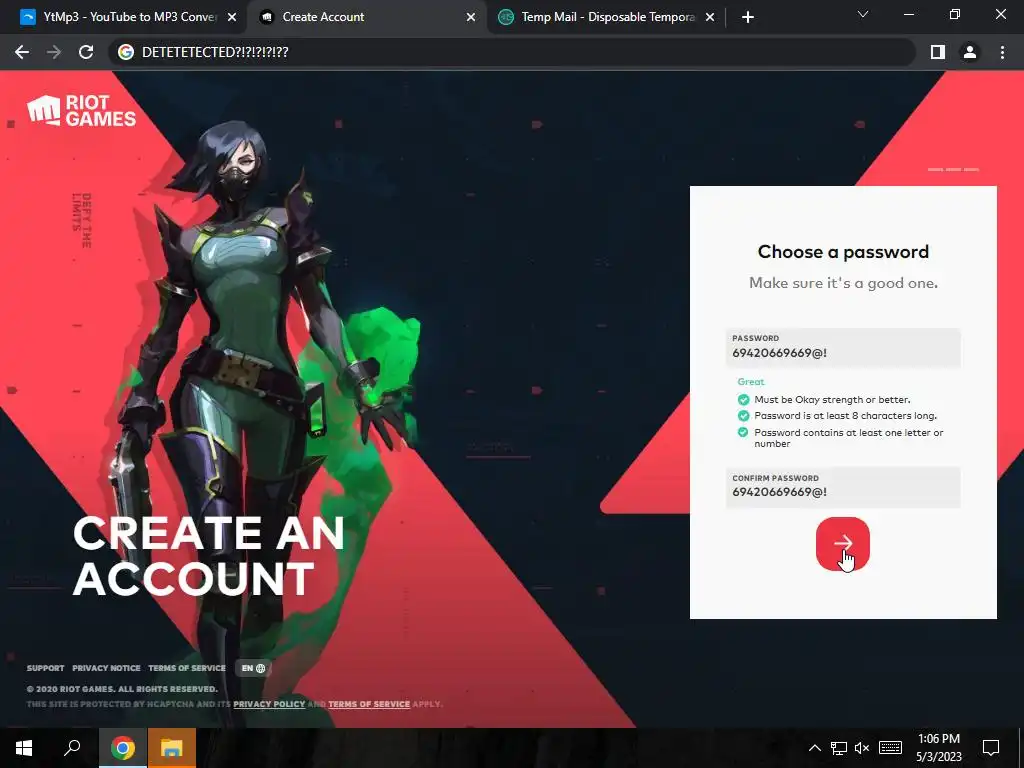This screenshot has height=768, width=1024.
Task: Open the Privacy Notice footer link
Action: click(106, 668)
